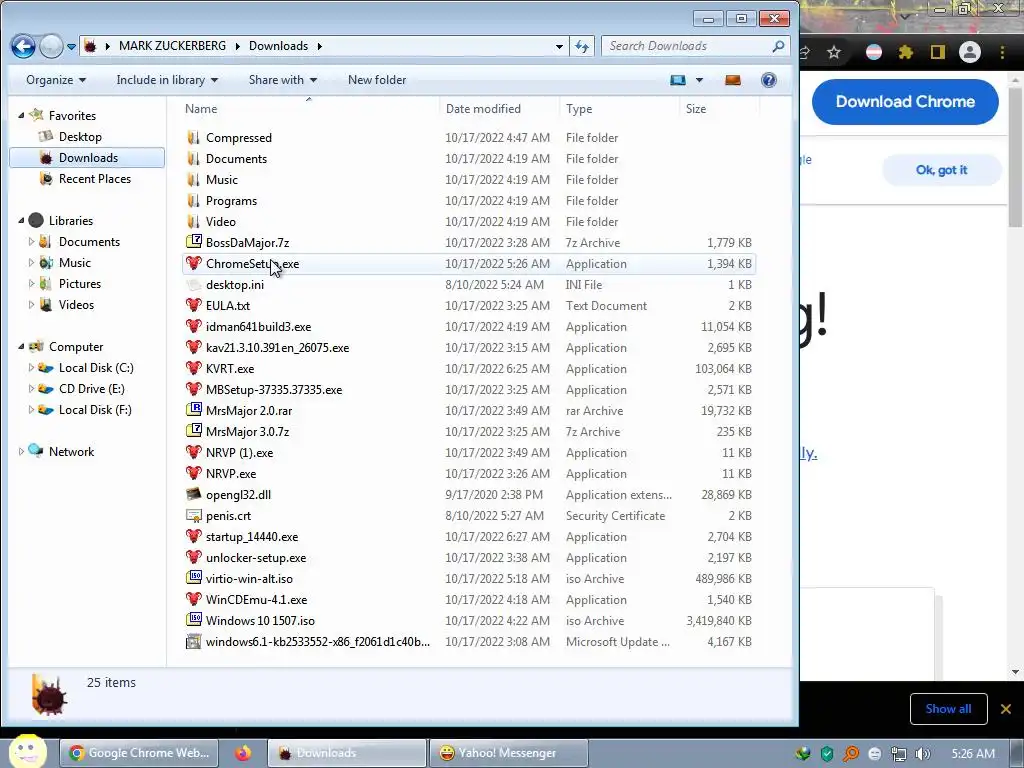The width and height of the screenshot is (1024, 768).
Task: Select the unlocker-setup.exe file name
Action: (x=256, y=558)
